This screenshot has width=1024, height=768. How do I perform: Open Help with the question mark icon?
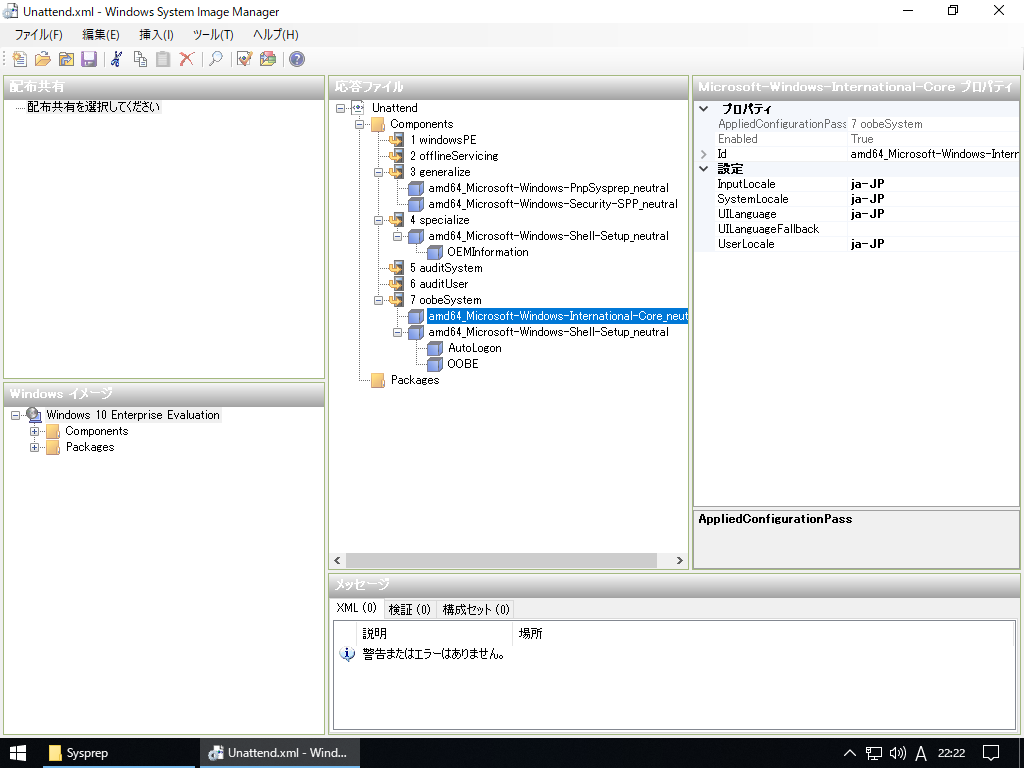(x=296, y=59)
